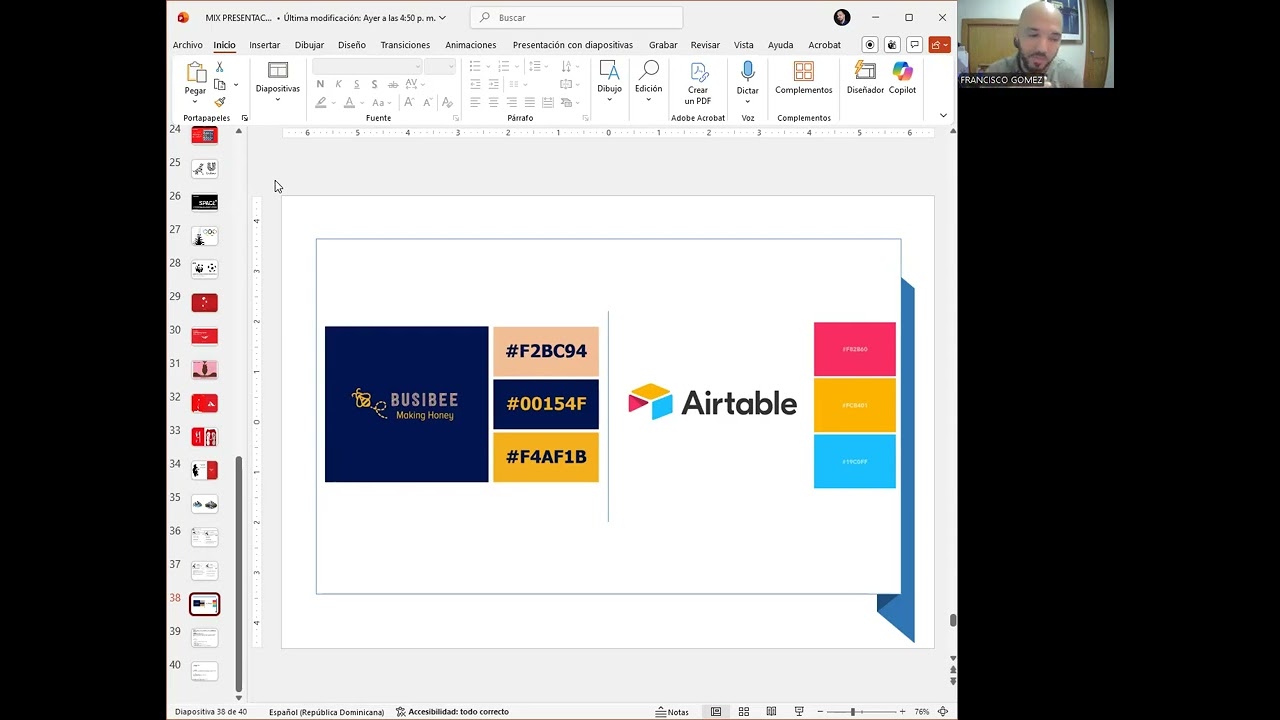This screenshot has height=720, width=1280.
Task: Click the zoom in plus button
Action: 902,712
